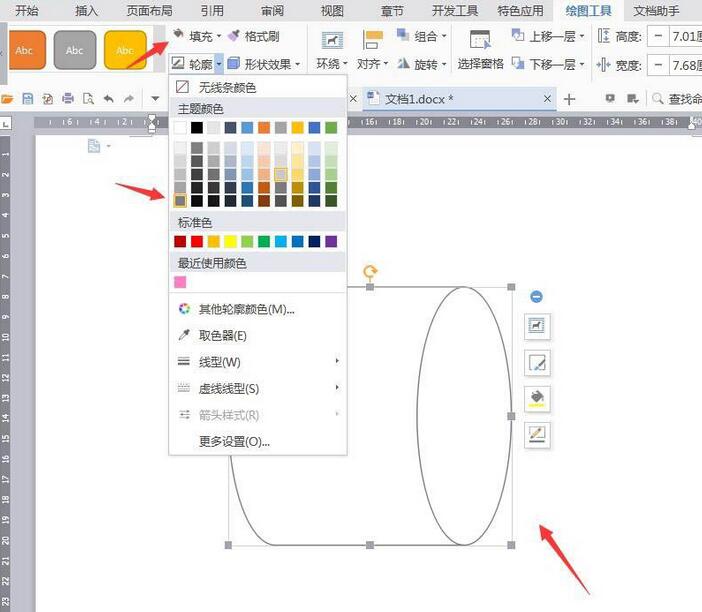
Task: Click the Outline (轮廓) button
Action: [x=192, y=64]
